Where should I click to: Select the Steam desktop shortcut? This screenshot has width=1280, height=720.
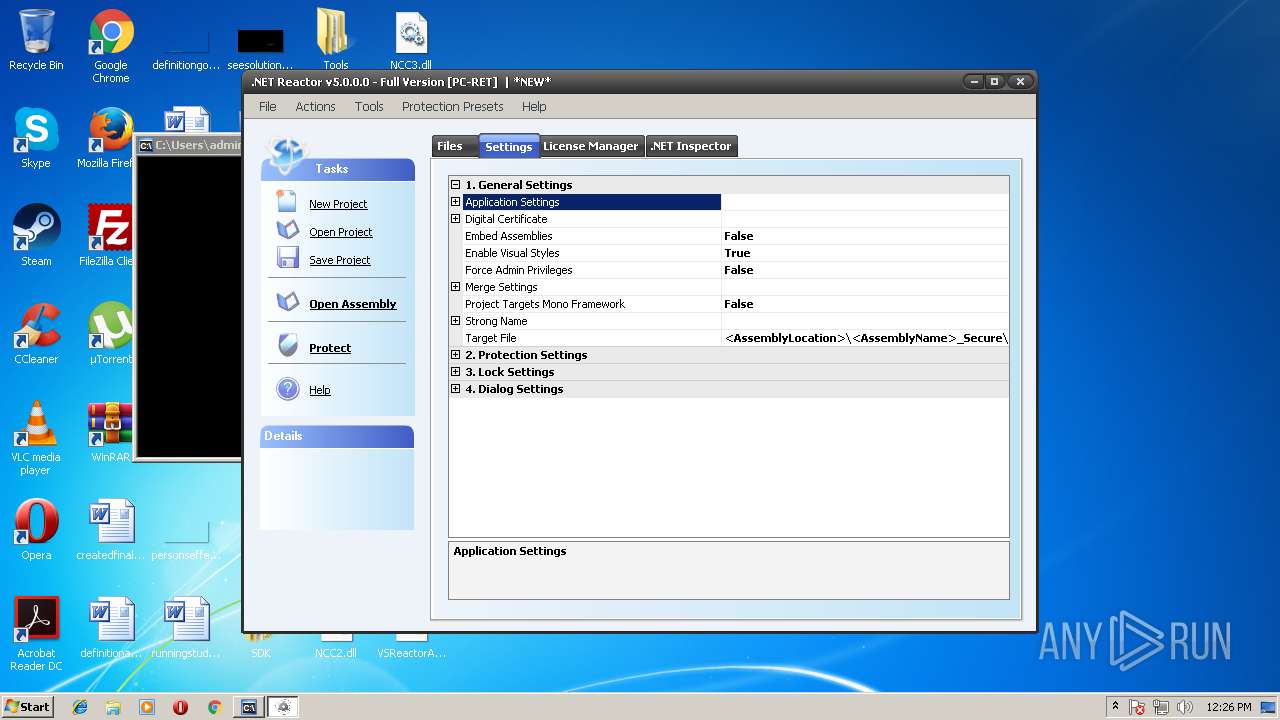coord(36,236)
